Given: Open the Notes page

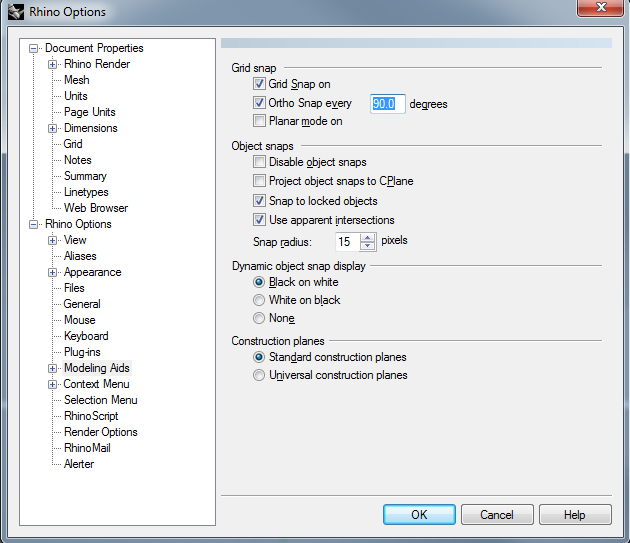Looking at the screenshot, I should [x=78, y=160].
